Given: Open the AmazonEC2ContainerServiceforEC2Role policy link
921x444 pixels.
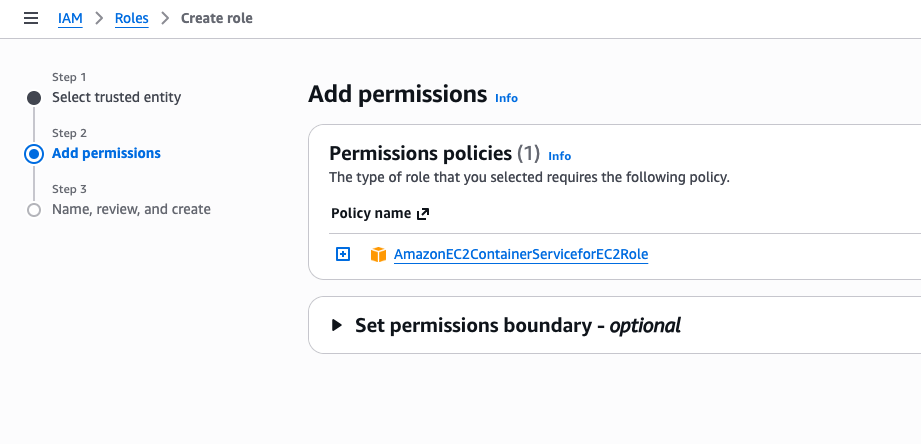Looking at the screenshot, I should (521, 255).
